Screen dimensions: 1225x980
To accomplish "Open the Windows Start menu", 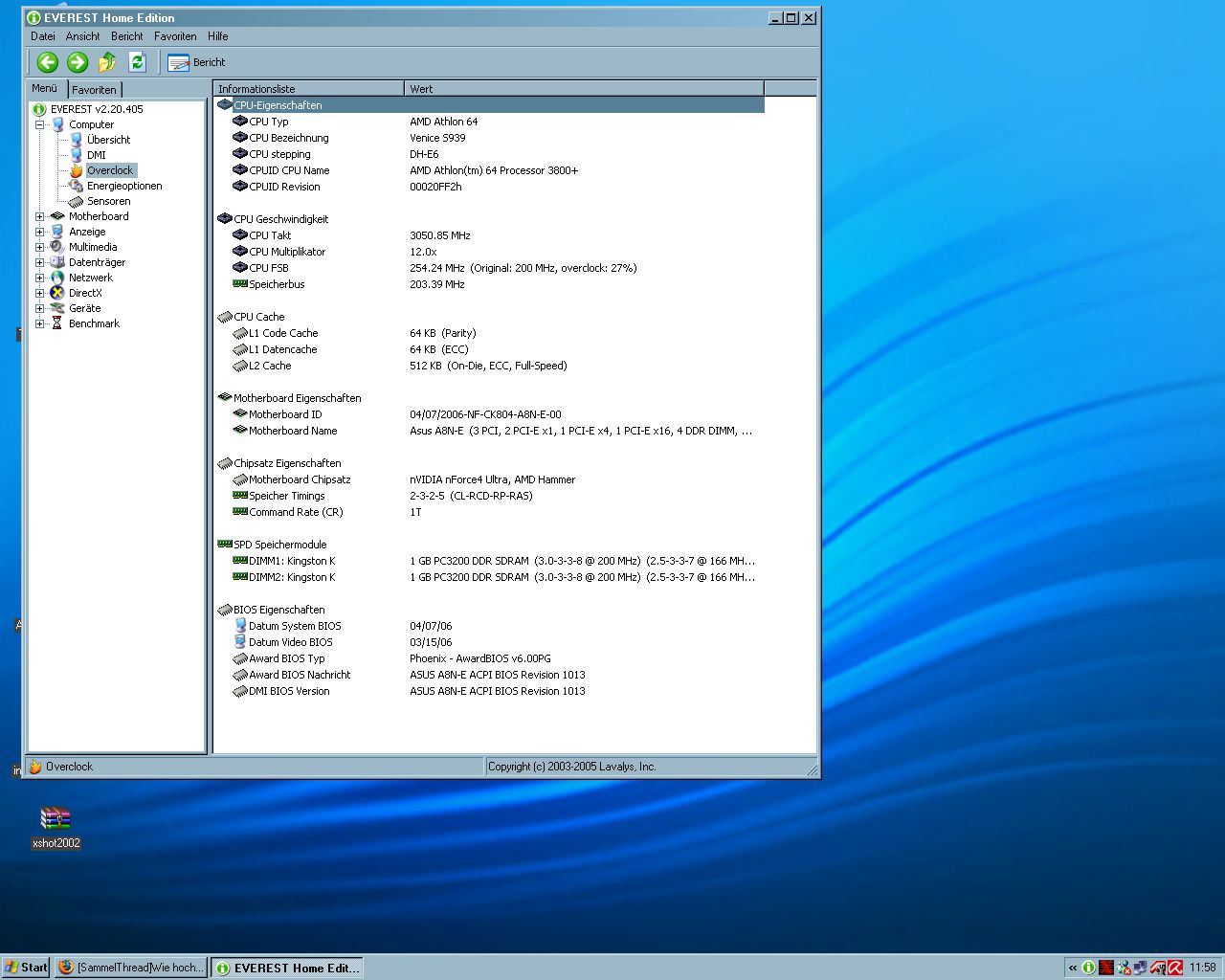I will coord(26,968).
